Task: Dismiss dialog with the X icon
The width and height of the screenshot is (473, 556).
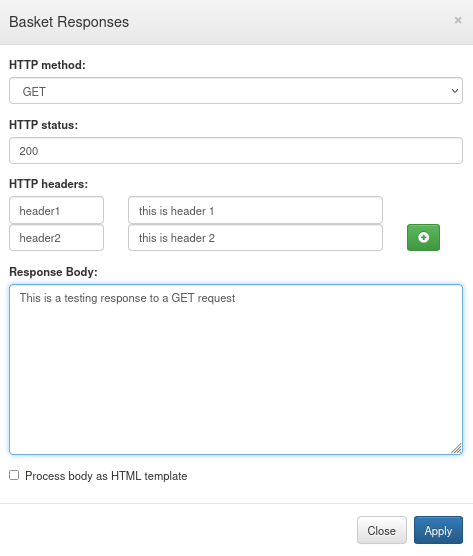Action: tap(458, 20)
